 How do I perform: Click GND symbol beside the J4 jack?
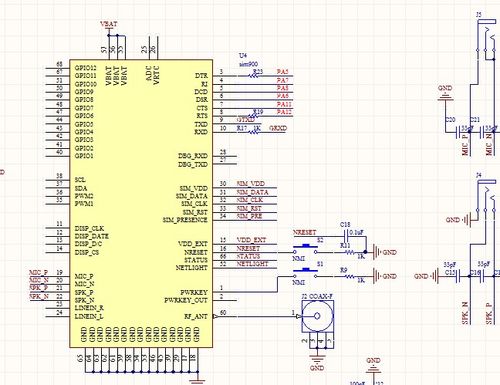pos(458,220)
